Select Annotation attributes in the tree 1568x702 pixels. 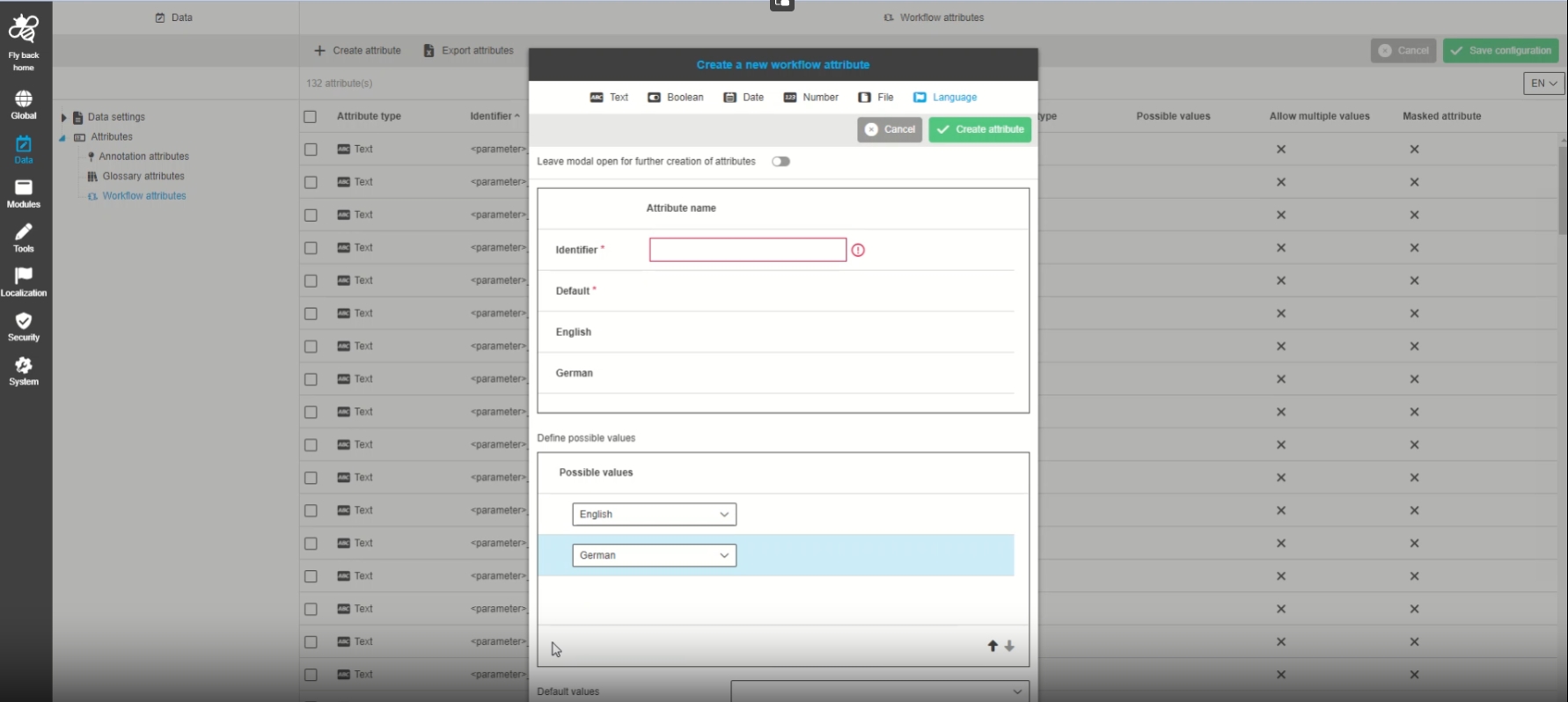click(x=143, y=157)
